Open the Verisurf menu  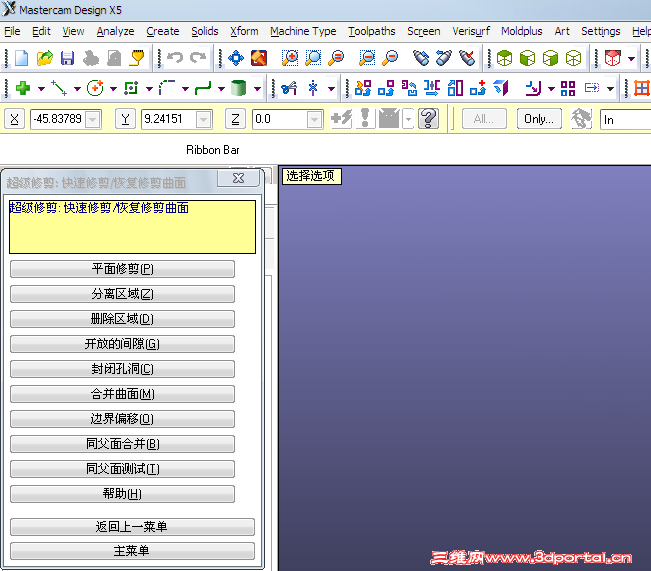pos(471,31)
